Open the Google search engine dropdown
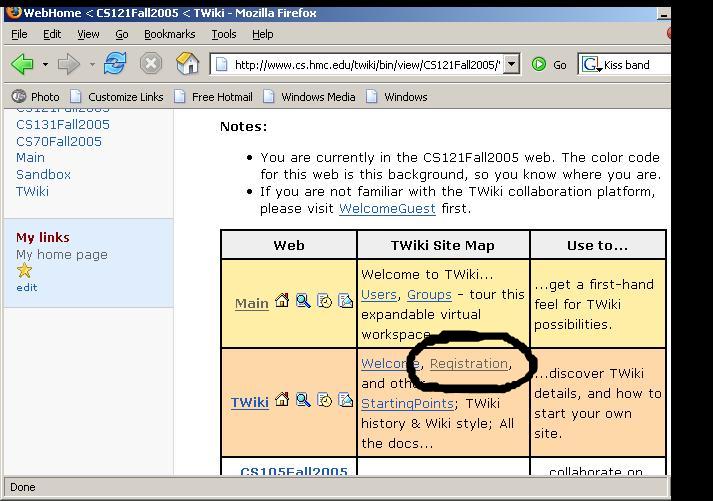 click(x=591, y=65)
